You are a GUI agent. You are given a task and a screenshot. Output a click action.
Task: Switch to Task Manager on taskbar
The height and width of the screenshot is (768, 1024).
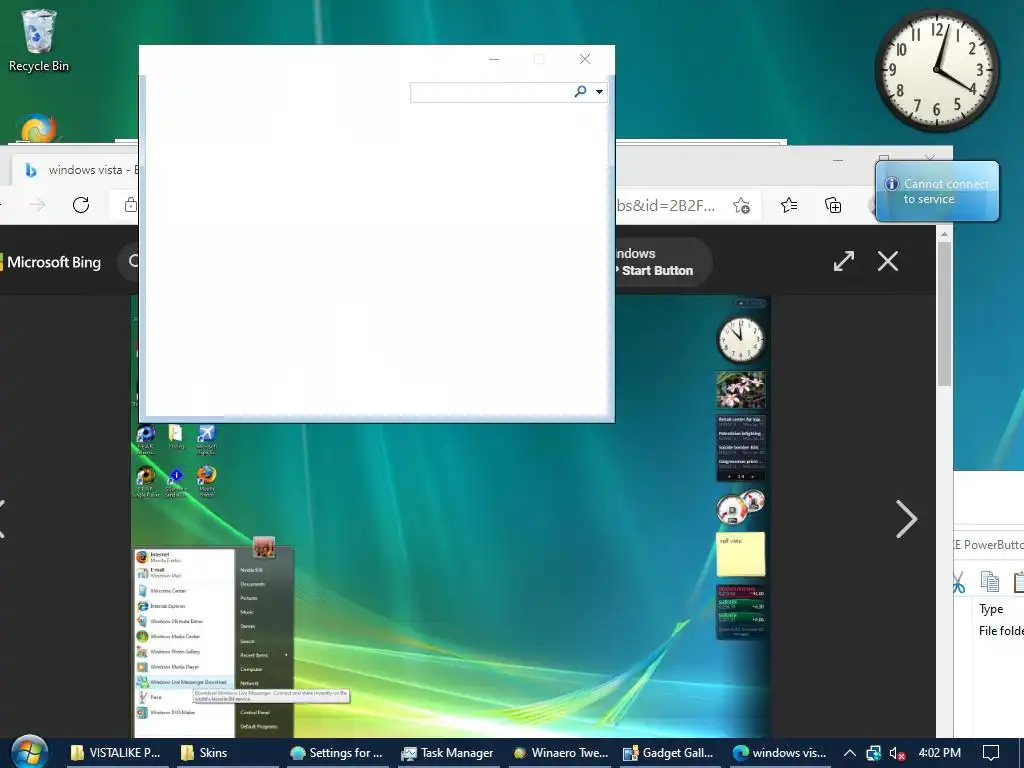pos(448,753)
